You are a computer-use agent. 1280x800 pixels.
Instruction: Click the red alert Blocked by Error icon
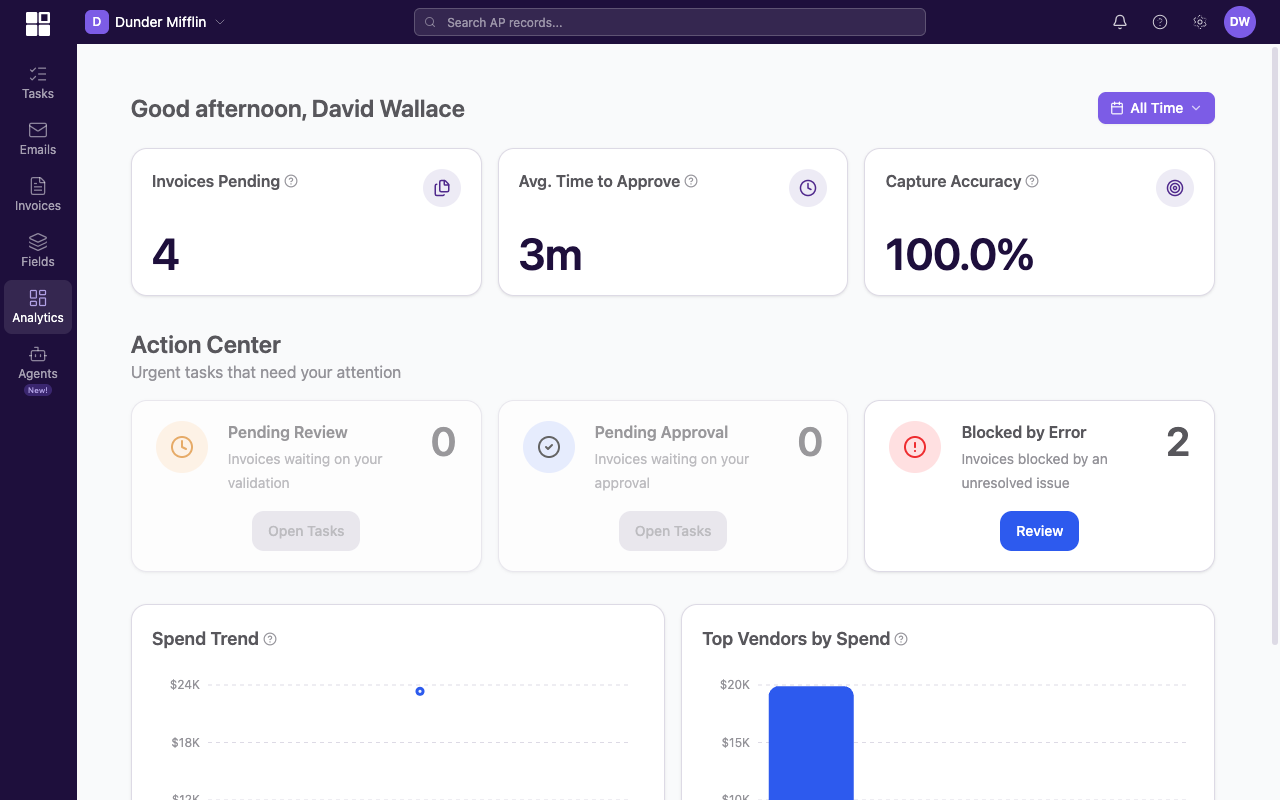click(915, 447)
